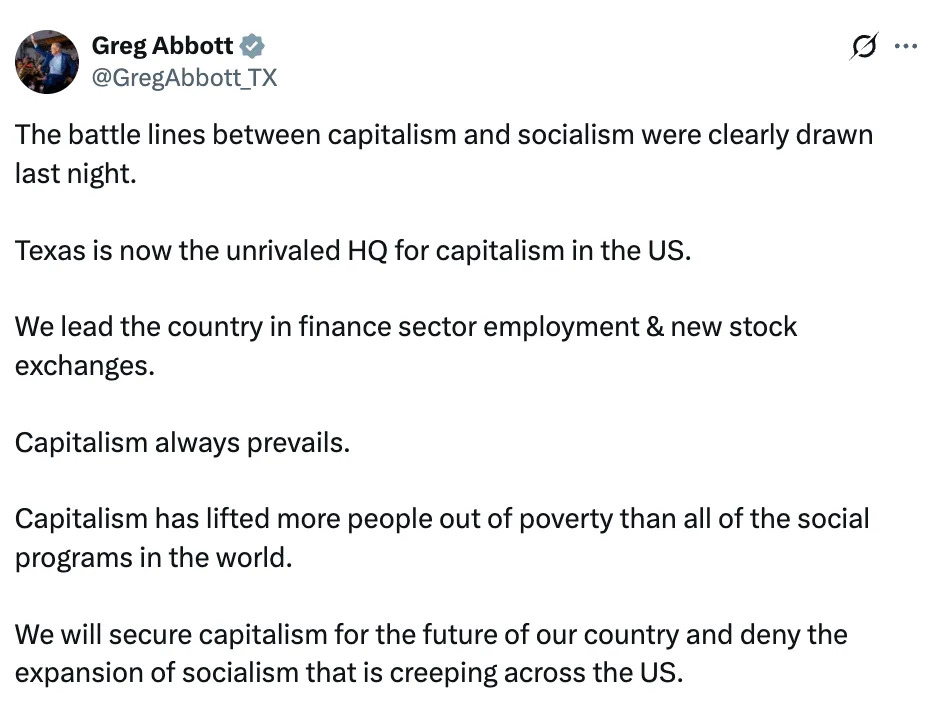940x722 pixels.
Task: Open the @GregAbbott_TX handle link
Action: click(x=184, y=78)
